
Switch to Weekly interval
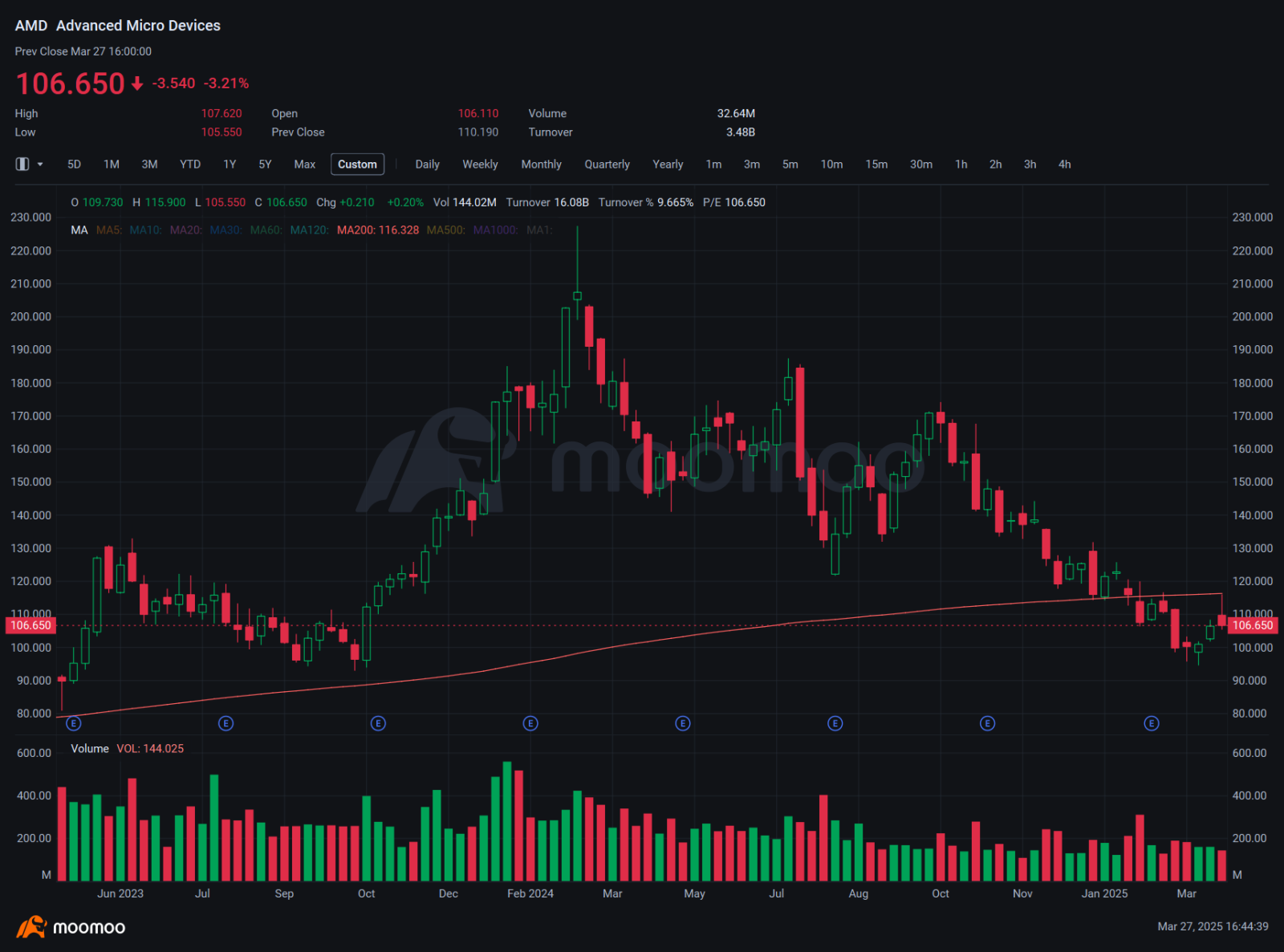tap(480, 165)
